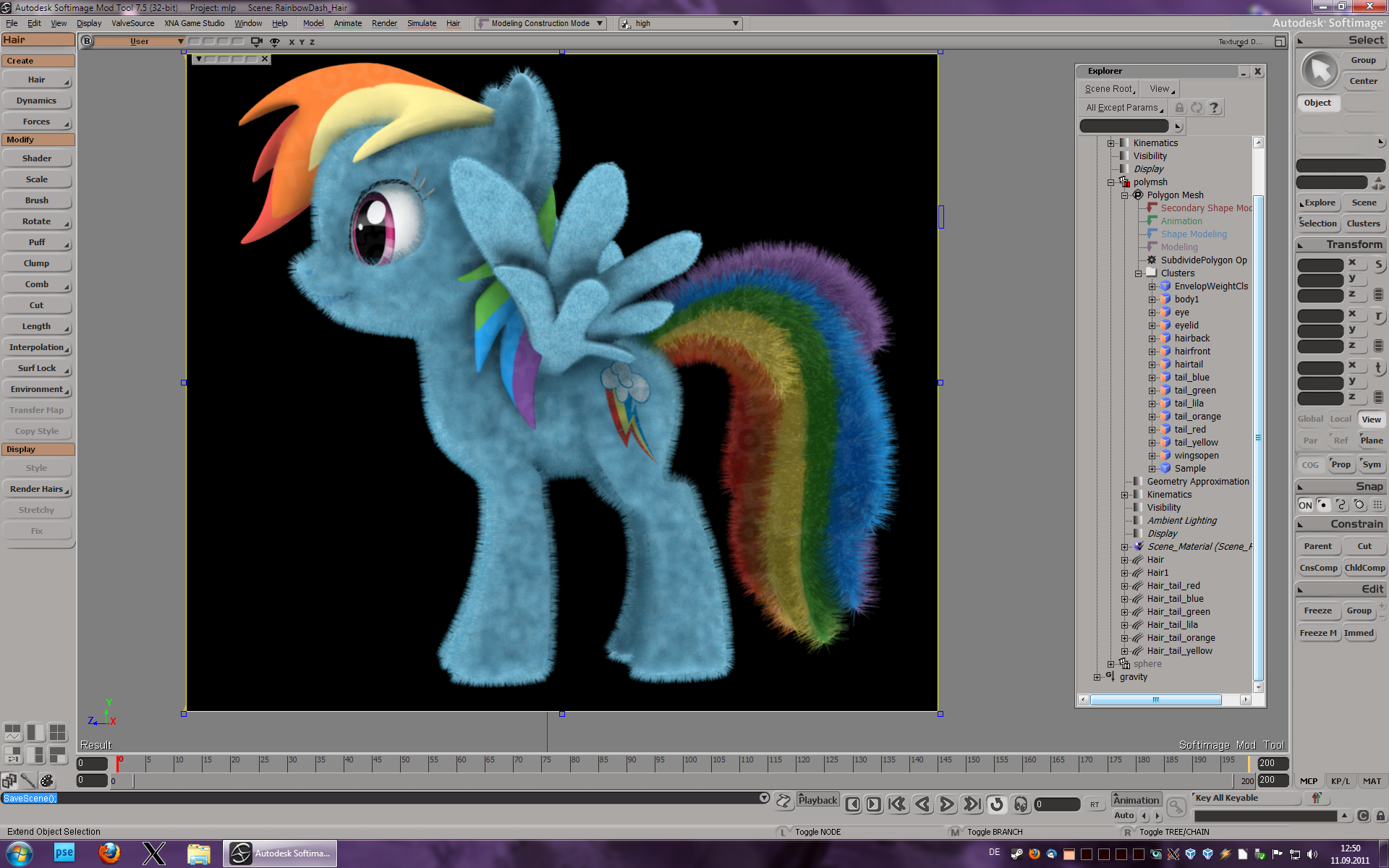
Task: Click the Rotate tool r icon
Action: (x=1378, y=316)
